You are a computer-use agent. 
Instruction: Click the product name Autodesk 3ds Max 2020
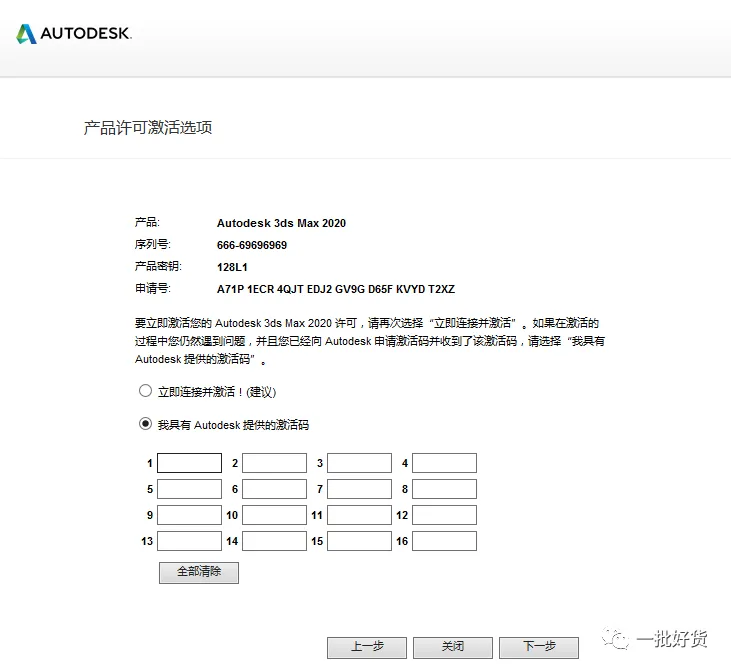click(x=281, y=223)
